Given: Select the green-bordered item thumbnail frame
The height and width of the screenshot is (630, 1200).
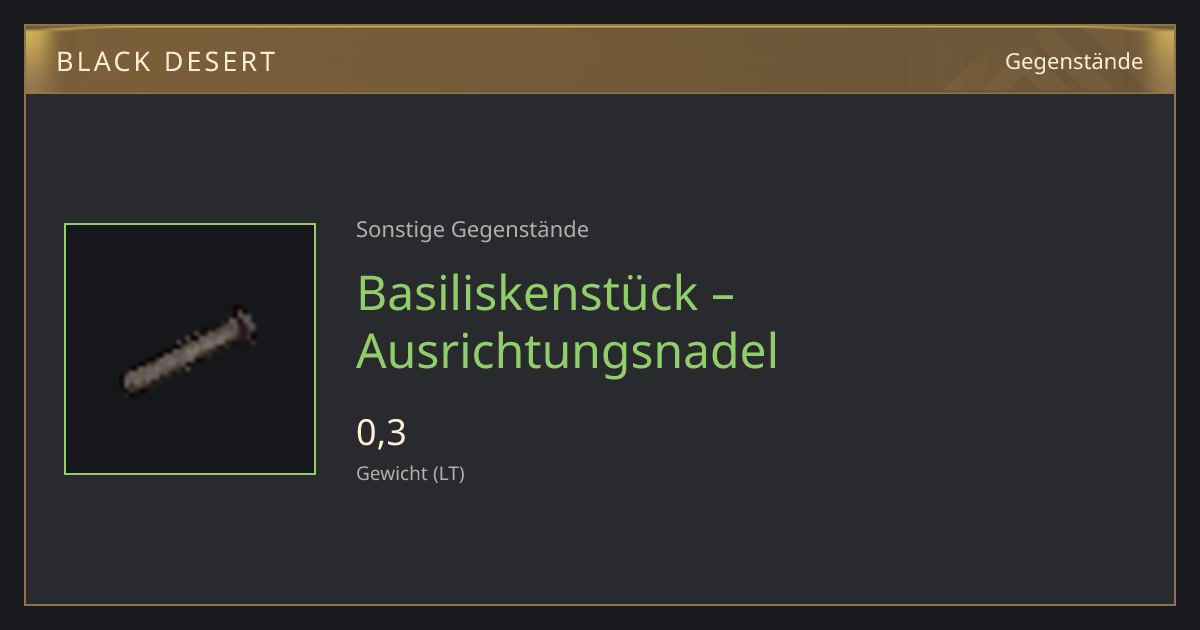Looking at the screenshot, I should 190,349.
